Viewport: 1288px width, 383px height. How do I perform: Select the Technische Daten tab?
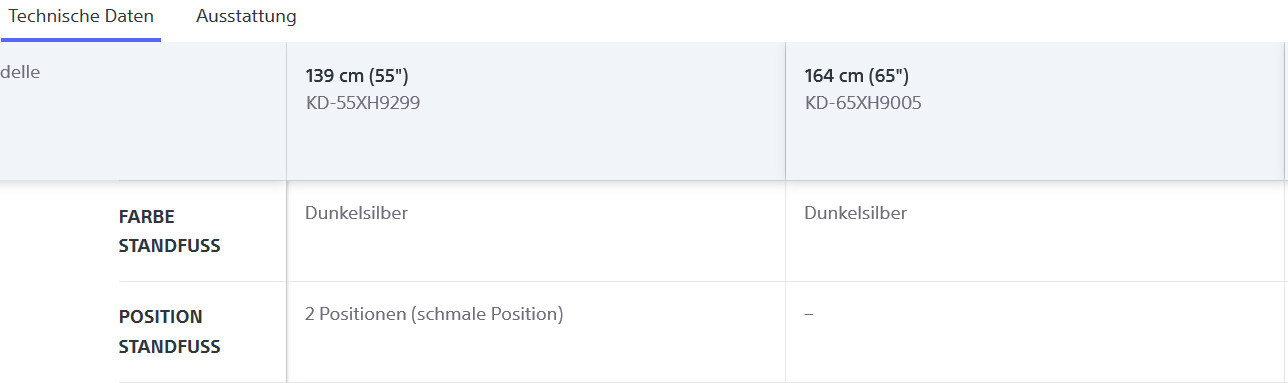click(x=81, y=17)
